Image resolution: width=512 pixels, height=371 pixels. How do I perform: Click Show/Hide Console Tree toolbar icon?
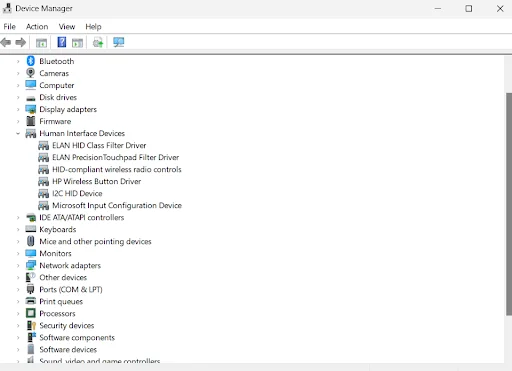click(41, 43)
